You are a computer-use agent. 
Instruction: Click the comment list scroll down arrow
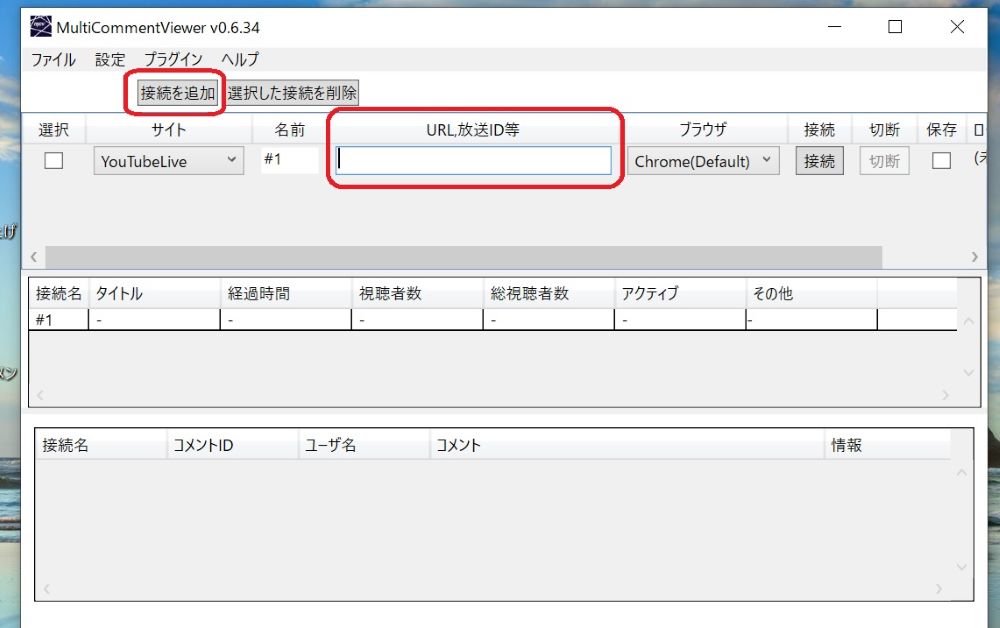point(962,567)
